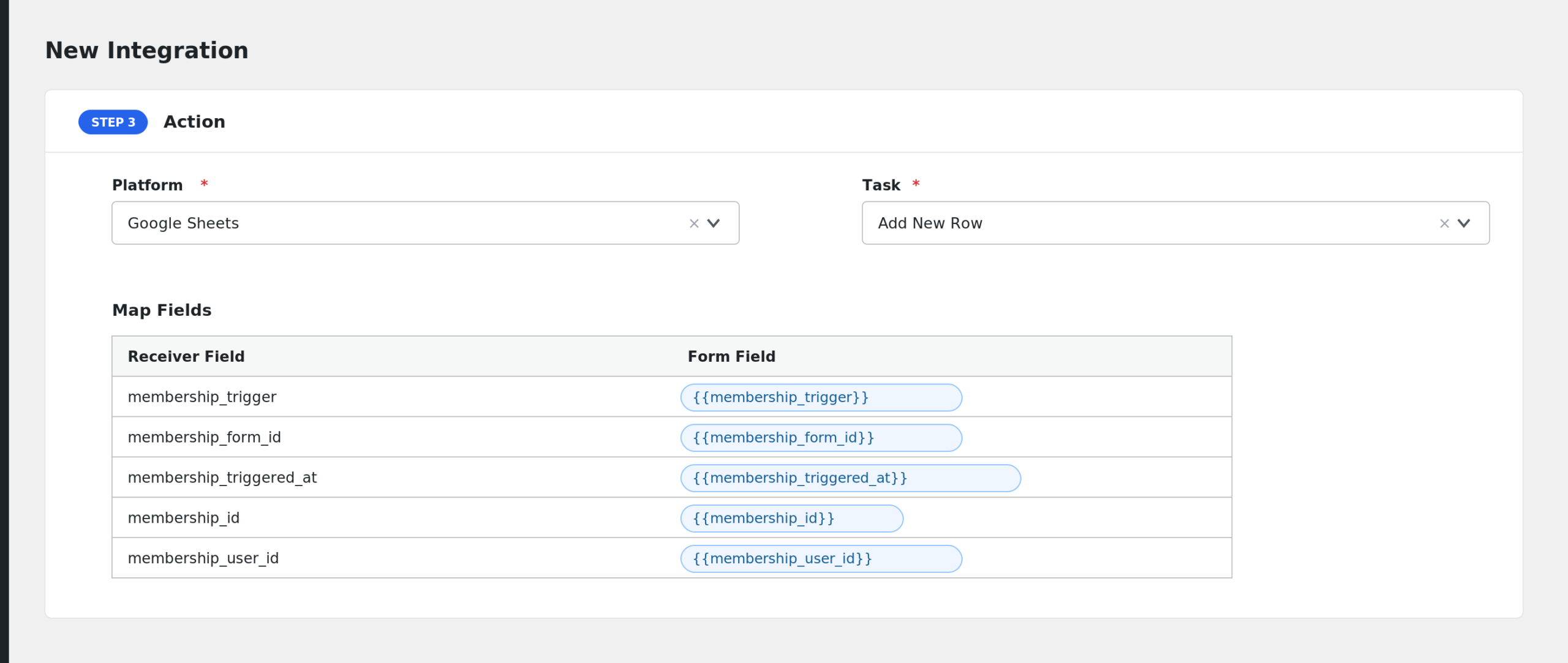Edit the {{membership_form_id}} form field
This screenshot has height=663, width=1568.
pyautogui.click(x=821, y=438)
